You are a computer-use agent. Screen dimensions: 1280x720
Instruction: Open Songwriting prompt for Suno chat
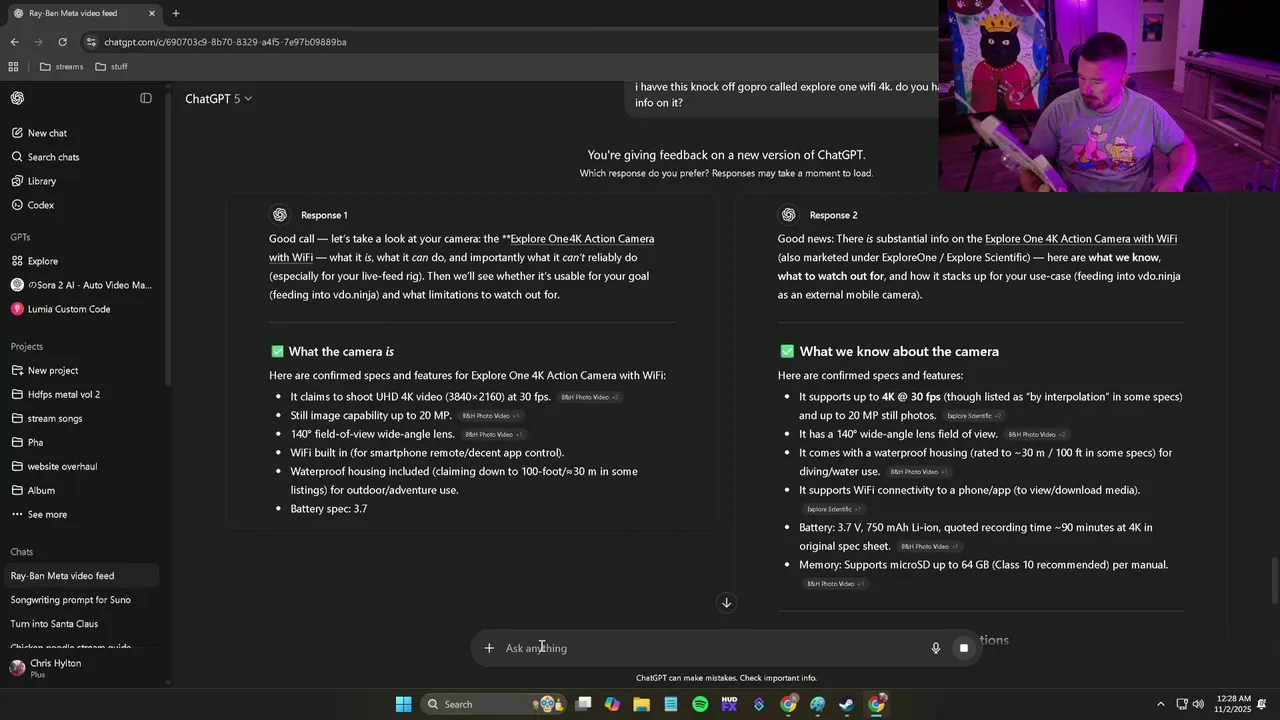[70, 600]
